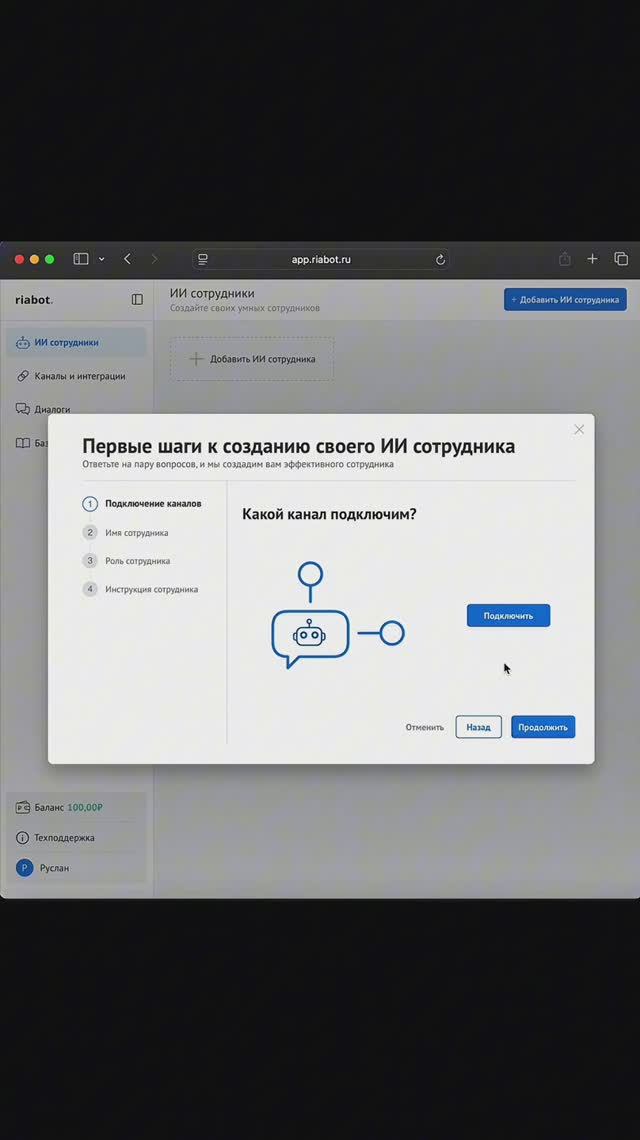Click the chat bubbles icon beside Диалоги
640x1140 pixels.
tap(23, 409)
